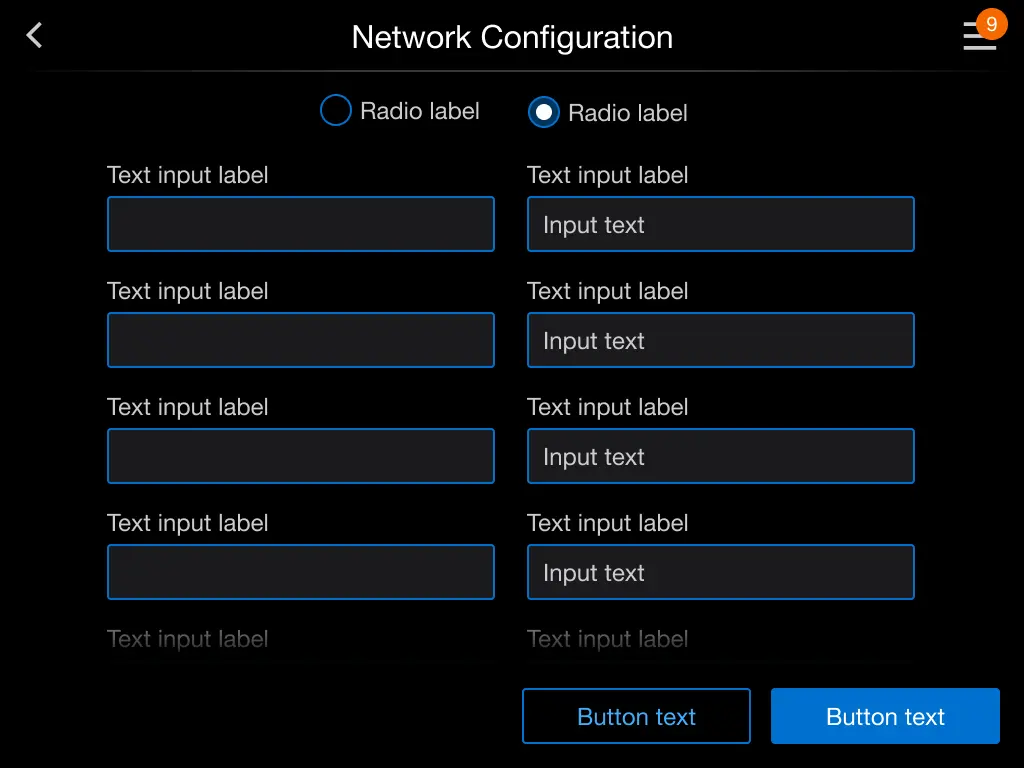The image size is (1024, 768).
Task: Click the fourth right-column field containing "Input text"
Action: pos(720,572)
